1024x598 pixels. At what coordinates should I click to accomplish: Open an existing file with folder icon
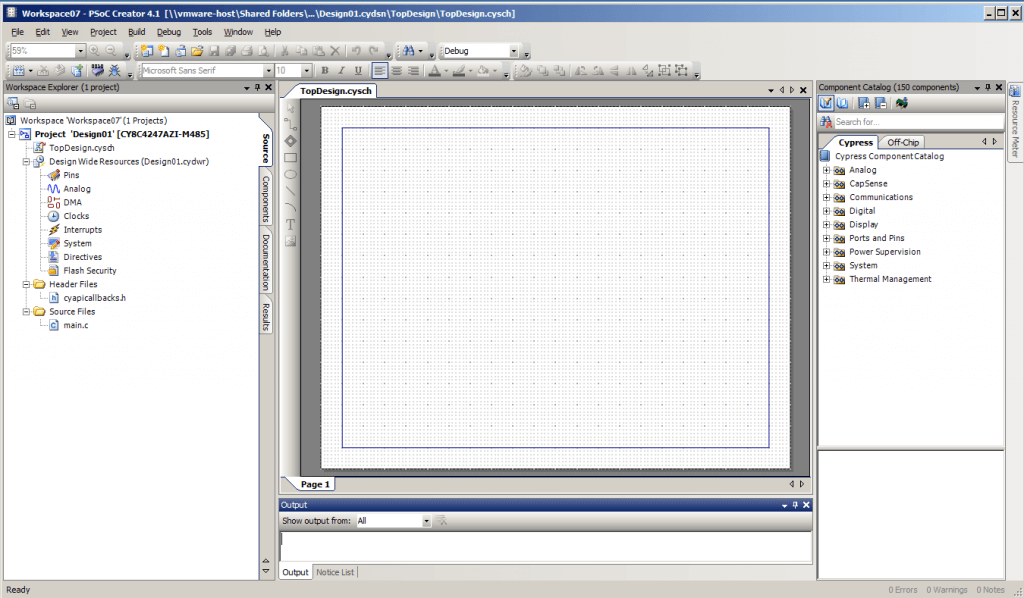click(197, 51)
